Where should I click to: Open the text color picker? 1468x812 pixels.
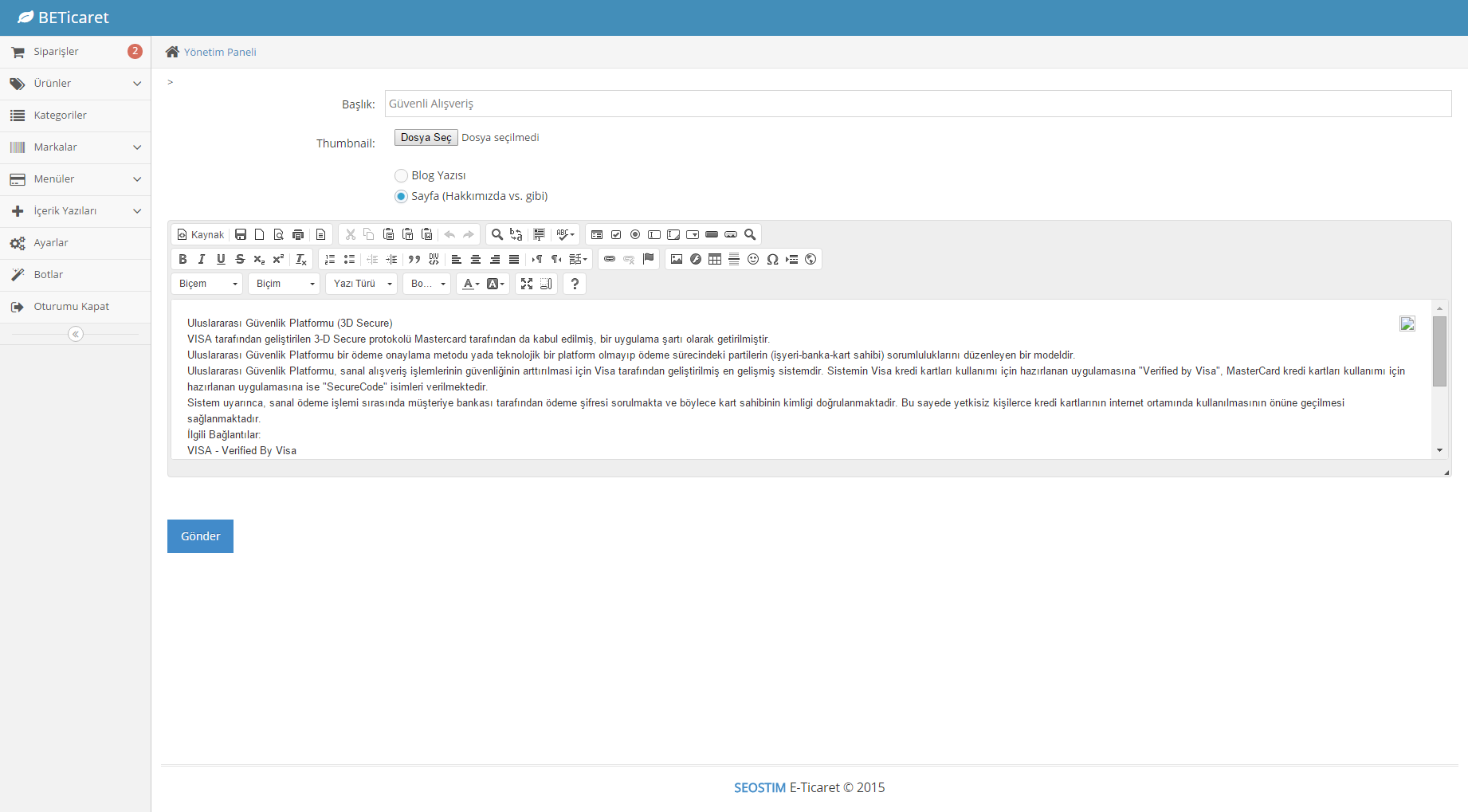click(x=471, y=284)
